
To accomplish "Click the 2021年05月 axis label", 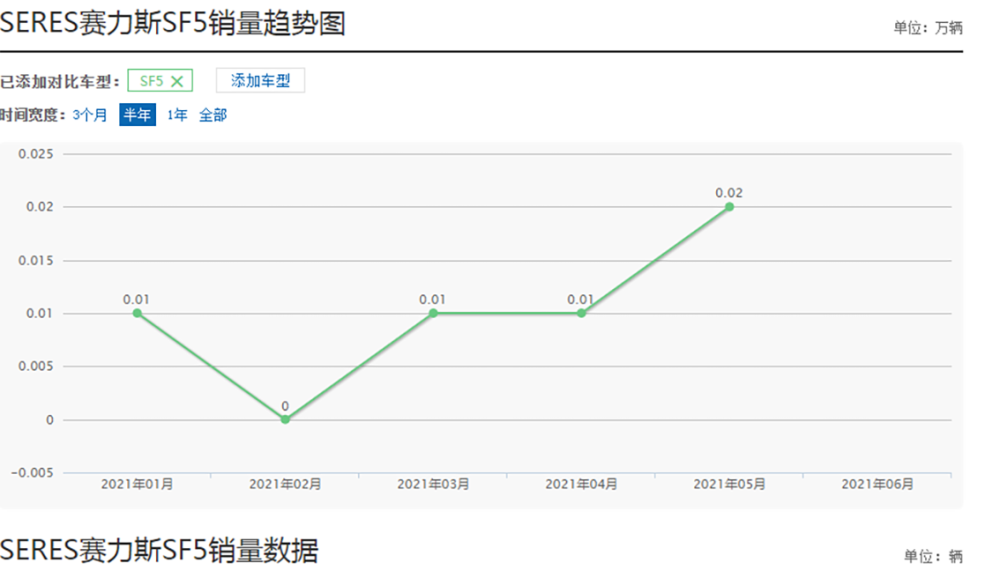I will (729, 484).
